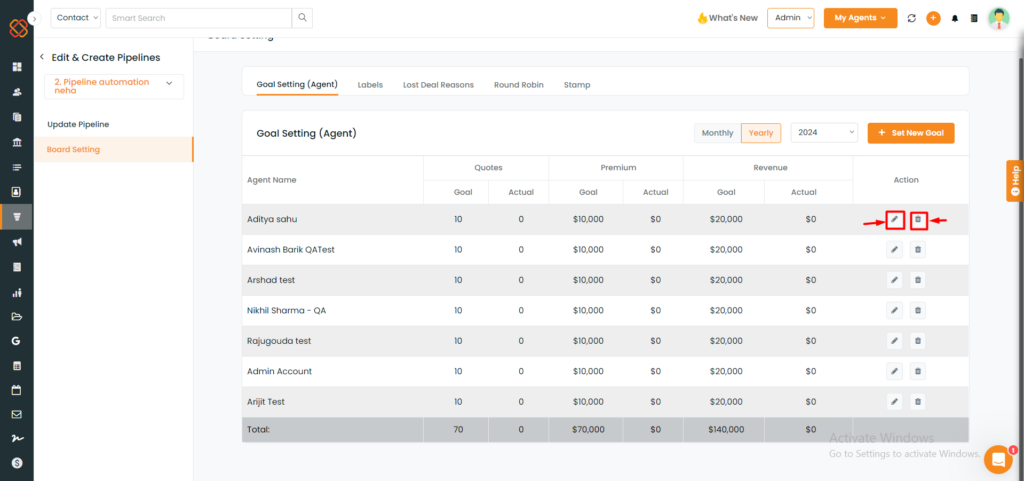The height and width of the screenshot is (481, 1024).
Task: Edit Rajugouda test goal
Action: [x=895, y=341]
